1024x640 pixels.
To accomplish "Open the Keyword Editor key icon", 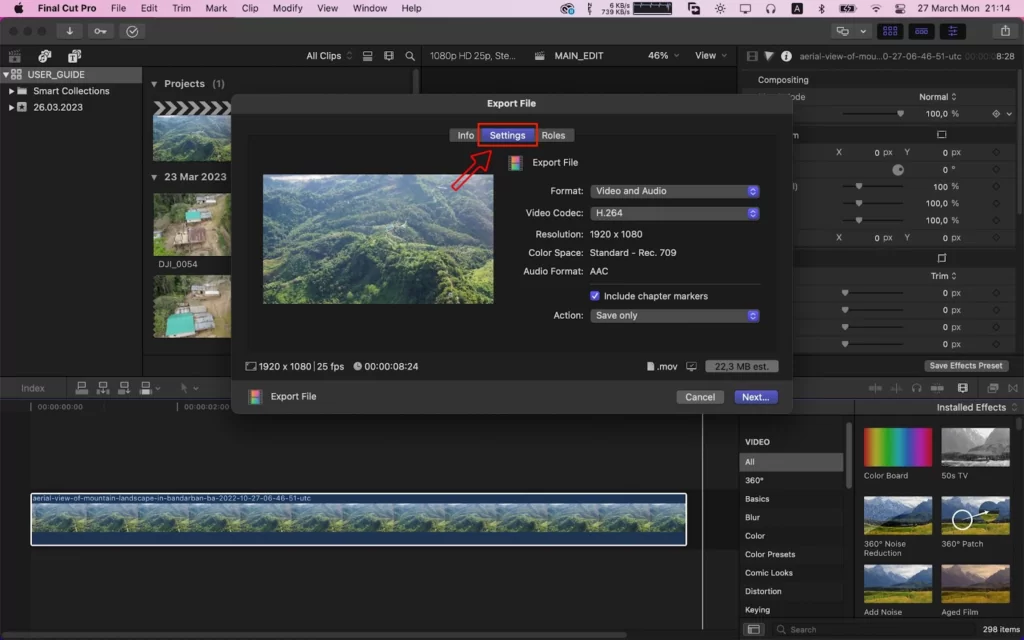I will 100,31.
